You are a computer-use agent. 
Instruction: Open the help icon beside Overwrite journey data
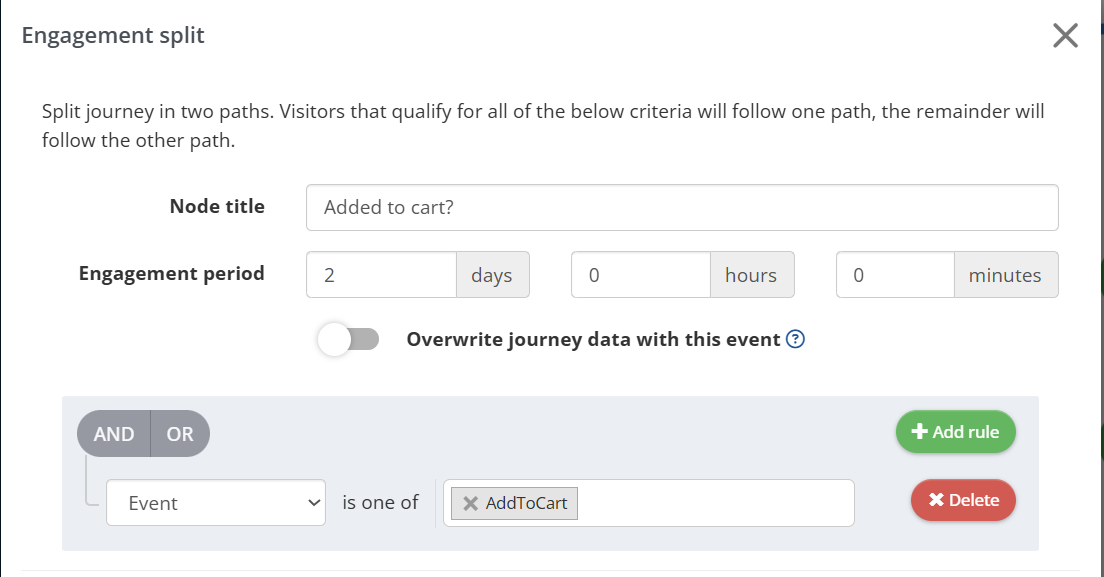tap(796, 339)
